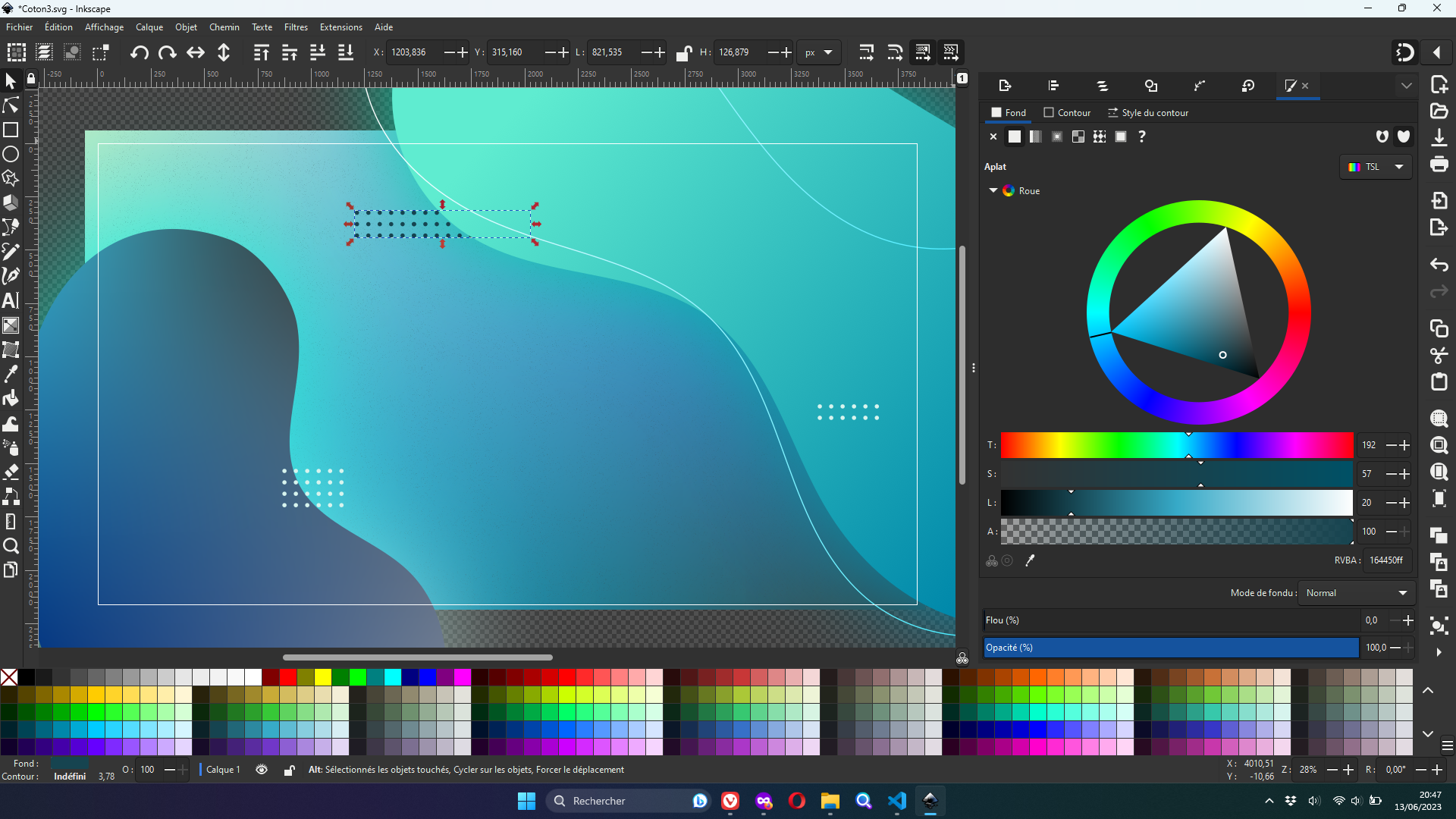Raise selection to top icon
The image size is (1456, 819).
261,52
